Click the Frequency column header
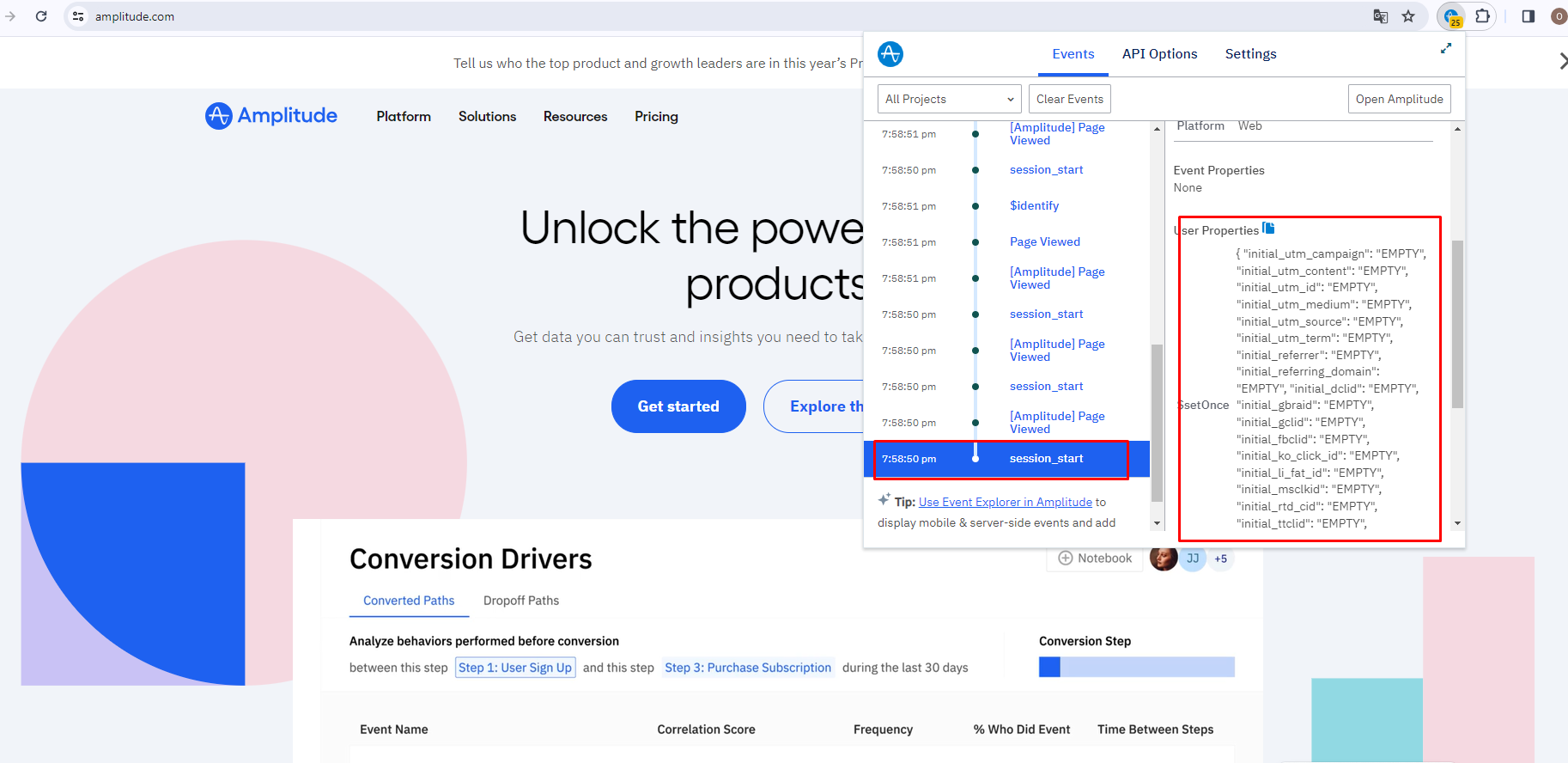1568x763 pixels. point(883,729)
